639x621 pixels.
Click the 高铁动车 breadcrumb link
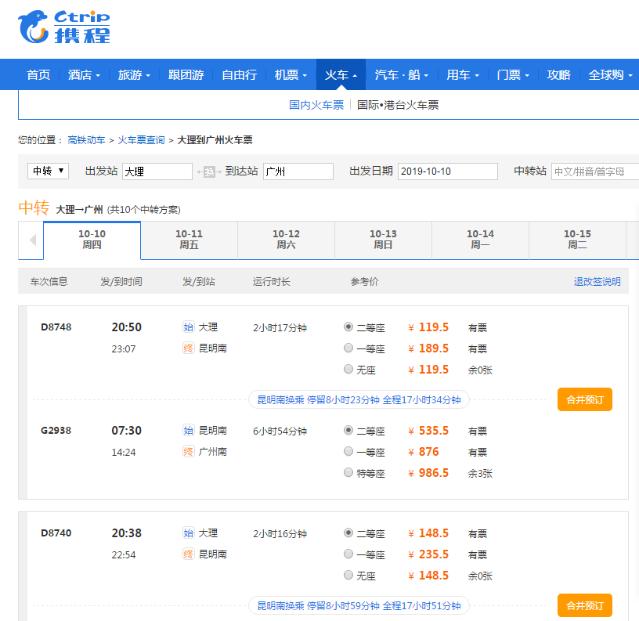point(86,140)
